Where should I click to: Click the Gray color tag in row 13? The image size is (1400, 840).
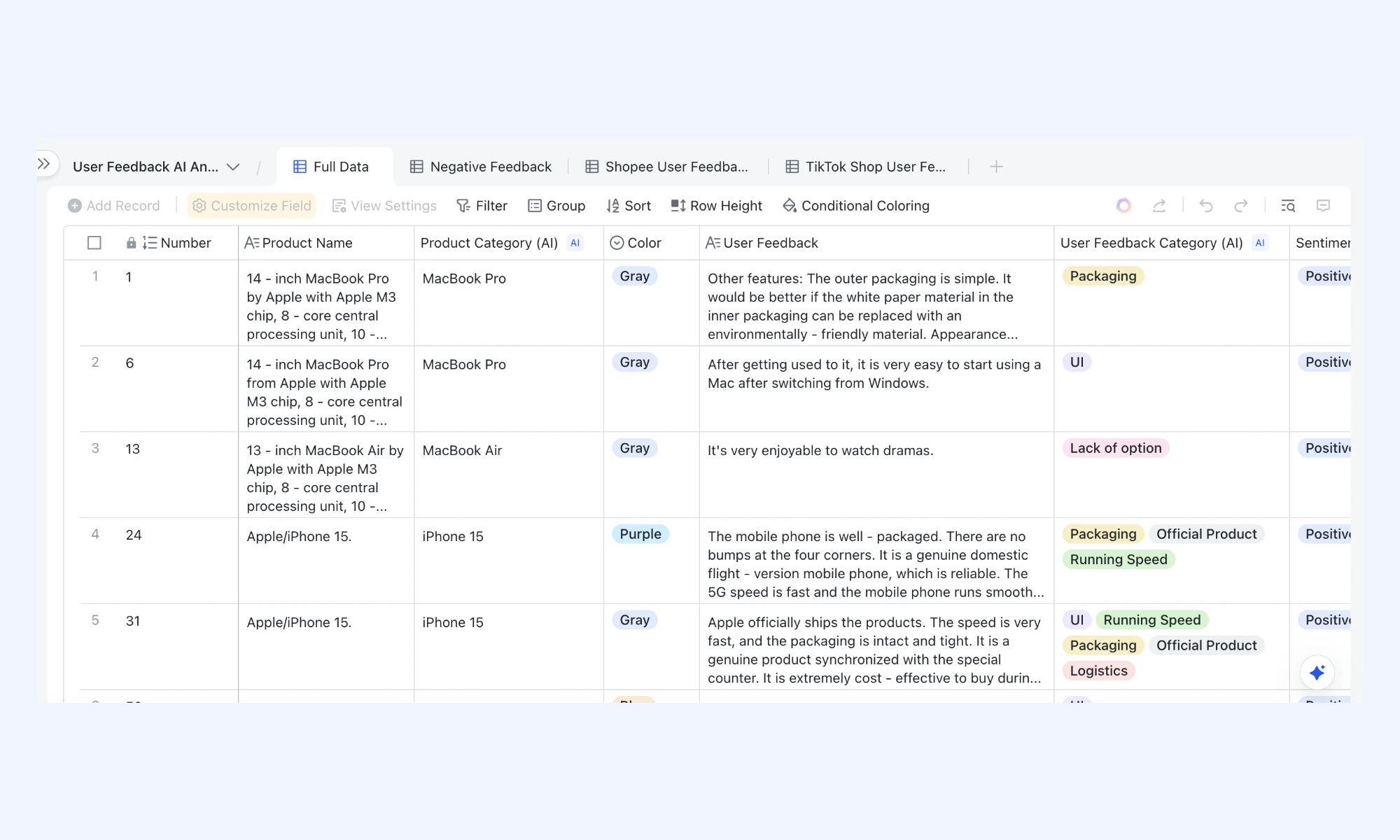point(635,449)
